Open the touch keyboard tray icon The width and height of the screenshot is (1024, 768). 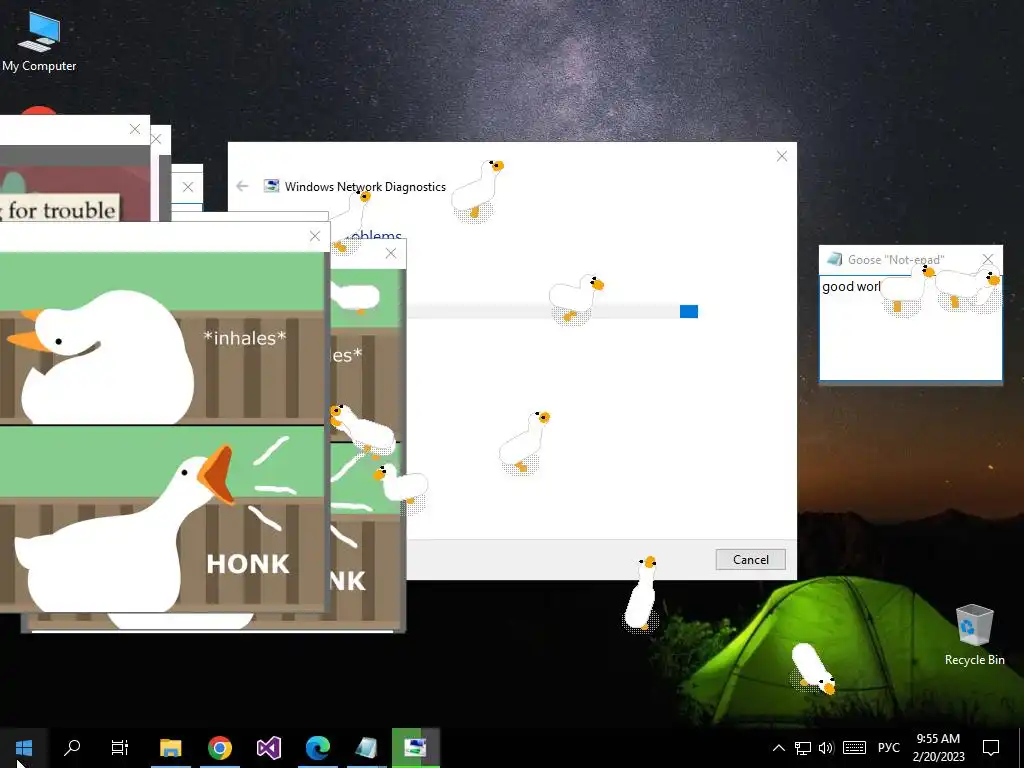coord(854,748)
